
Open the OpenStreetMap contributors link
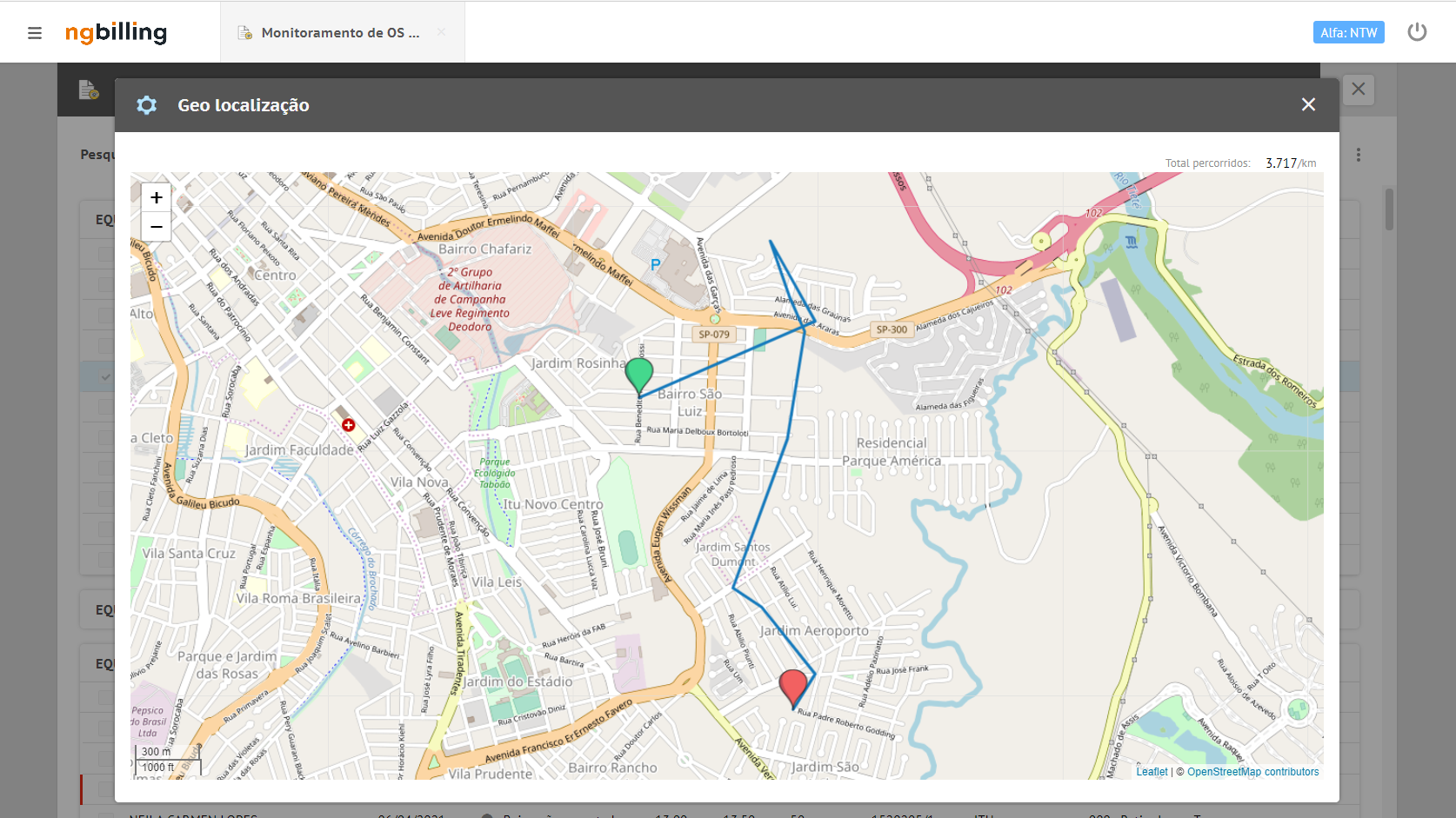tap(1252, 772)
